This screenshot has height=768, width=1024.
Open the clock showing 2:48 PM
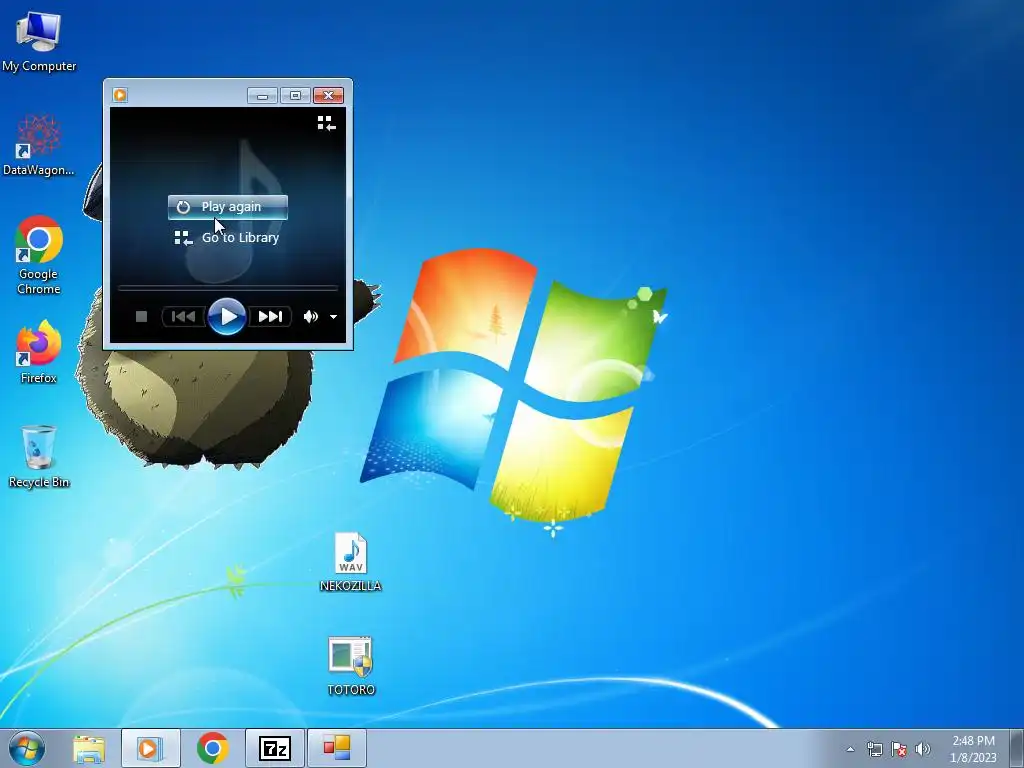(973, 749)
